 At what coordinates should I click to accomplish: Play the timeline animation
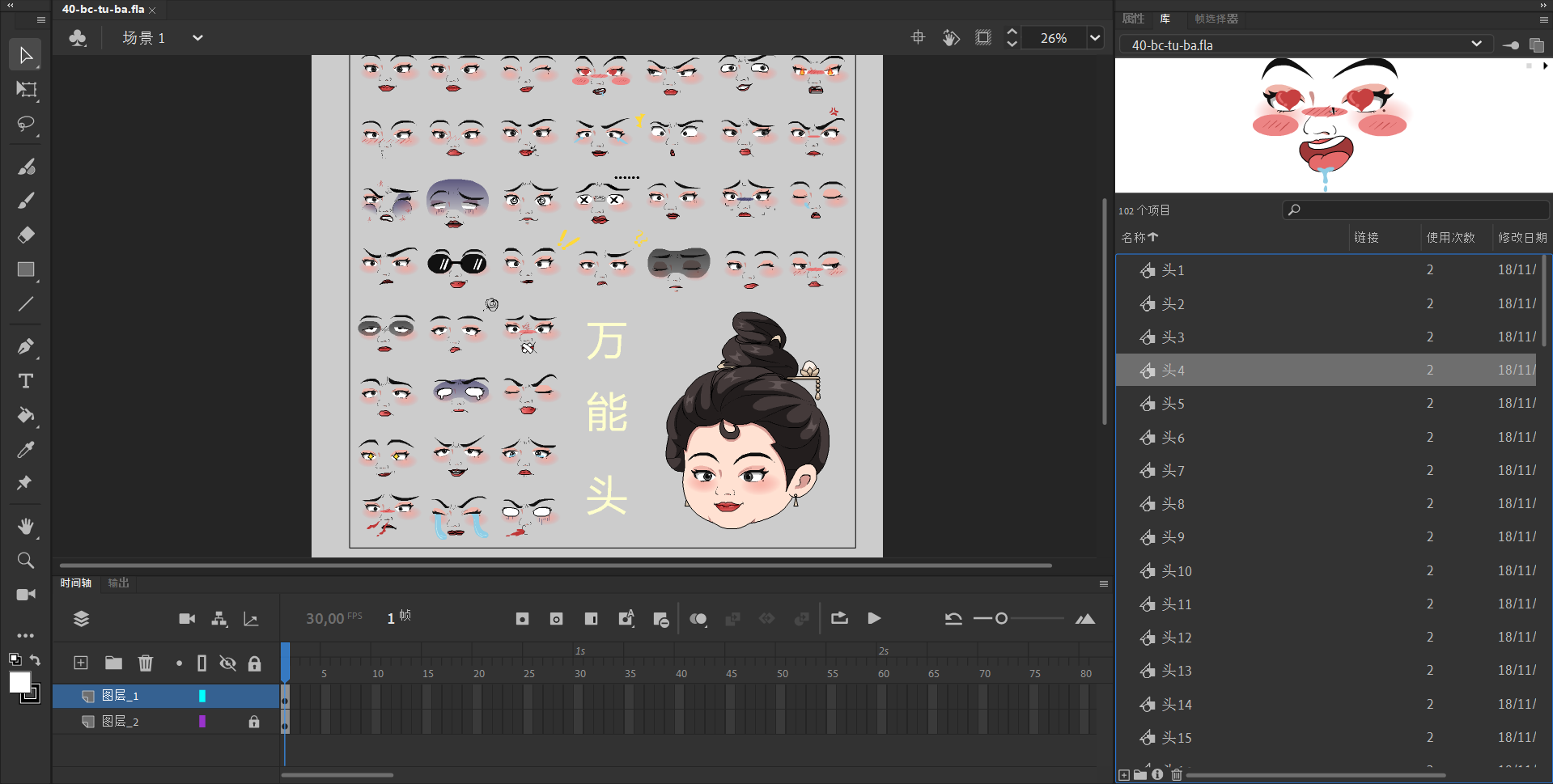pyautogui.click(x=874, y=618)
